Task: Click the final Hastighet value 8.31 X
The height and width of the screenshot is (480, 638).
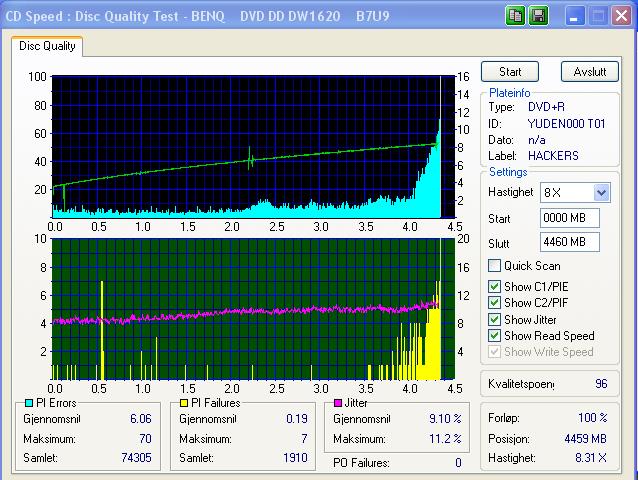Action: tap(591, 458)
